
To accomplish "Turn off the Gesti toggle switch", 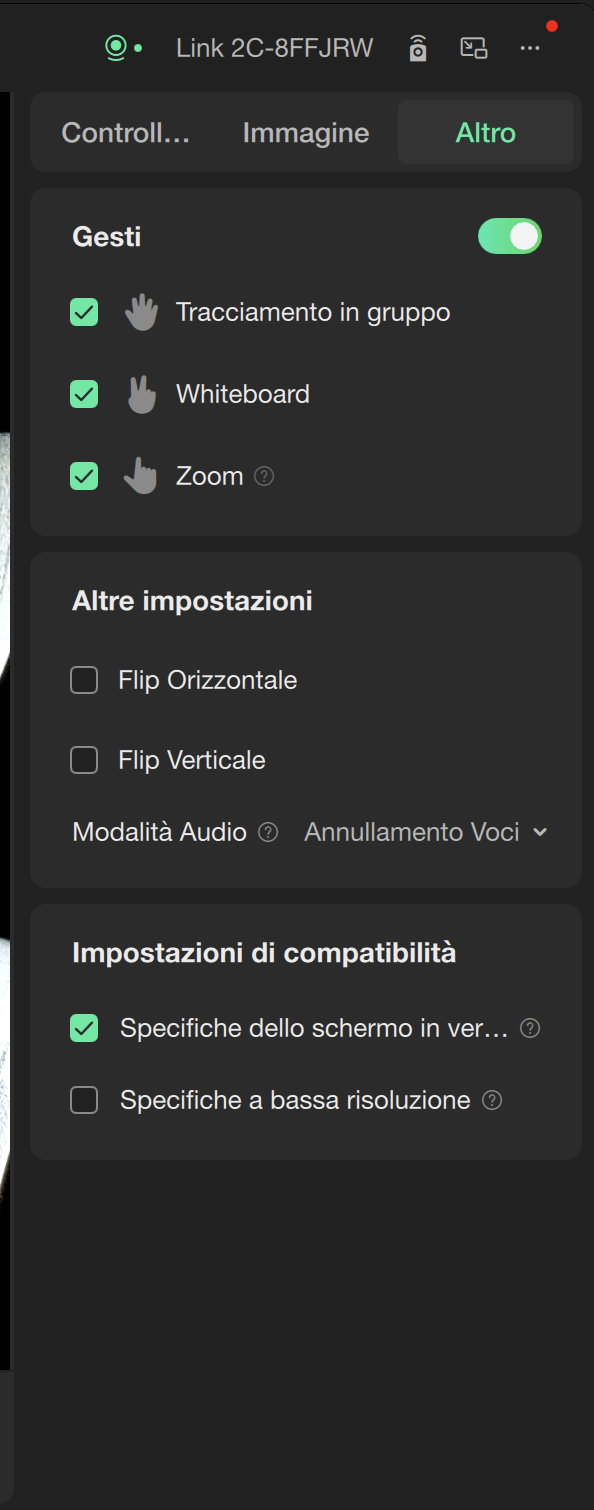I will [510, 236].
